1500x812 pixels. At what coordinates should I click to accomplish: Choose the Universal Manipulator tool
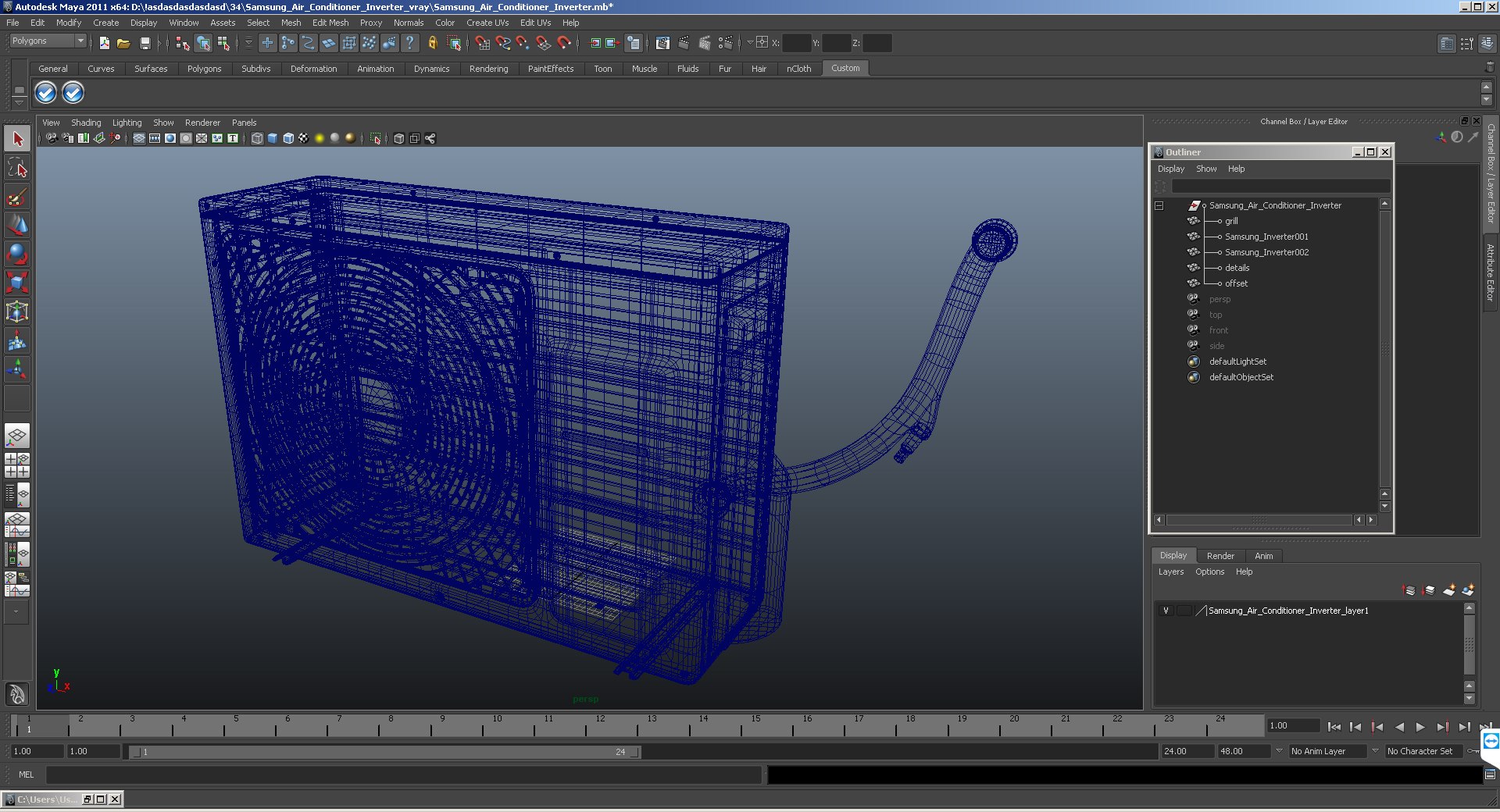click(17, 312)
